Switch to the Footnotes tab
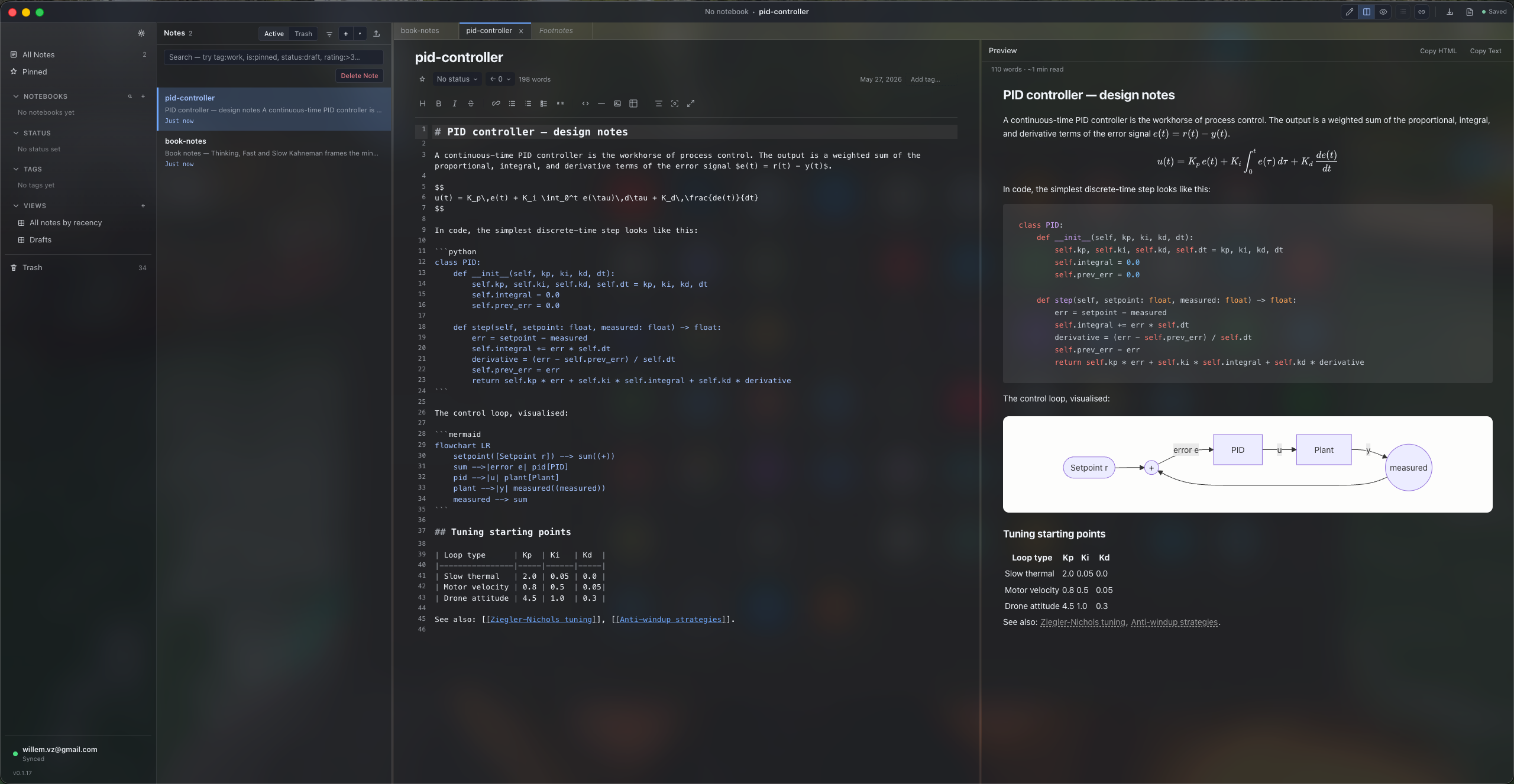The width and height of the screenshot is (1514, 784). point(556,31)
